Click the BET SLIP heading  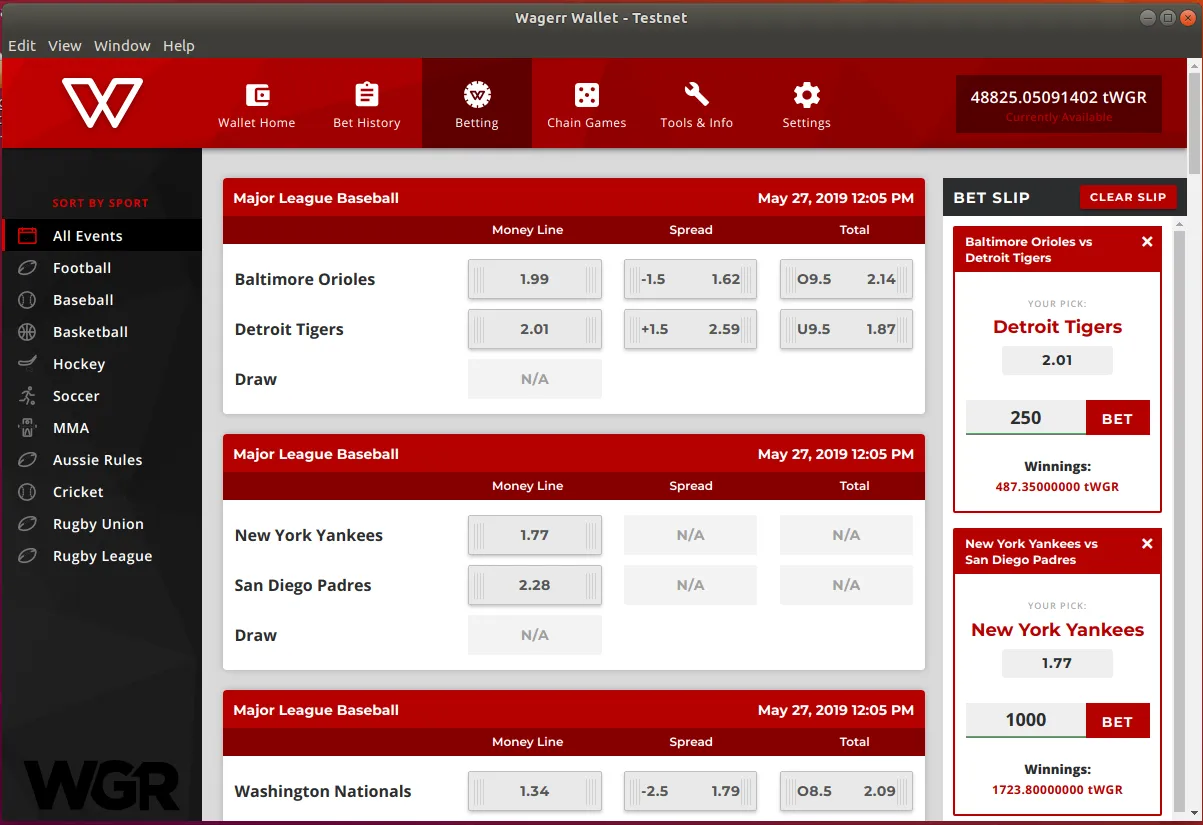tap(991, 197)
